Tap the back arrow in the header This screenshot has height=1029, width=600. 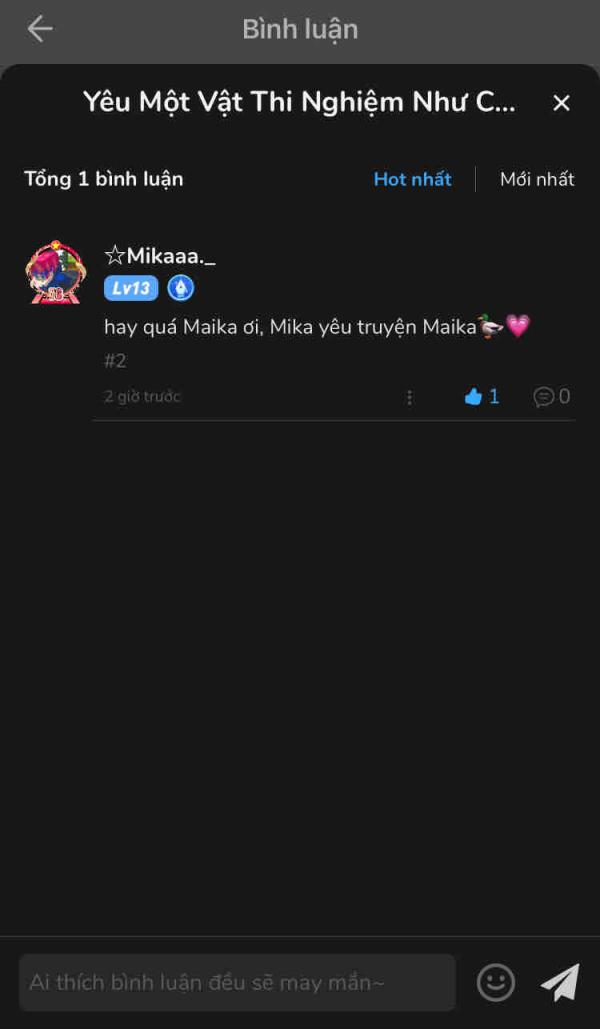pos(40,29)
